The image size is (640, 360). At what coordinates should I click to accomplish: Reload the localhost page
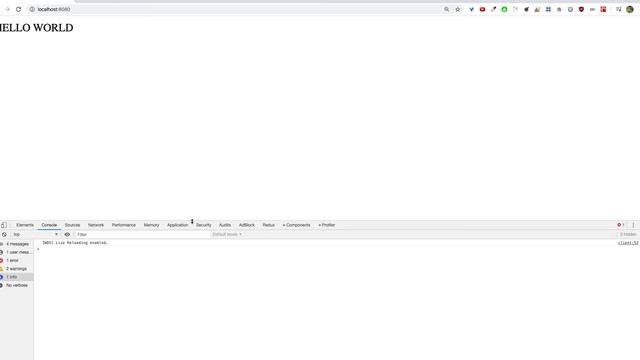[18, 9]
